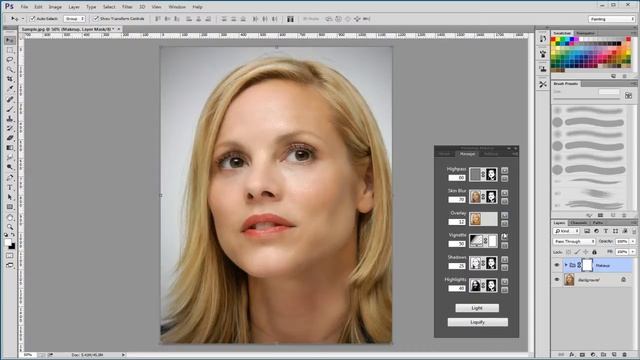Image resolution: width=640 pixels, height=360 pixels.
Task: Open the Filter menu
Action: coord(127,7)
